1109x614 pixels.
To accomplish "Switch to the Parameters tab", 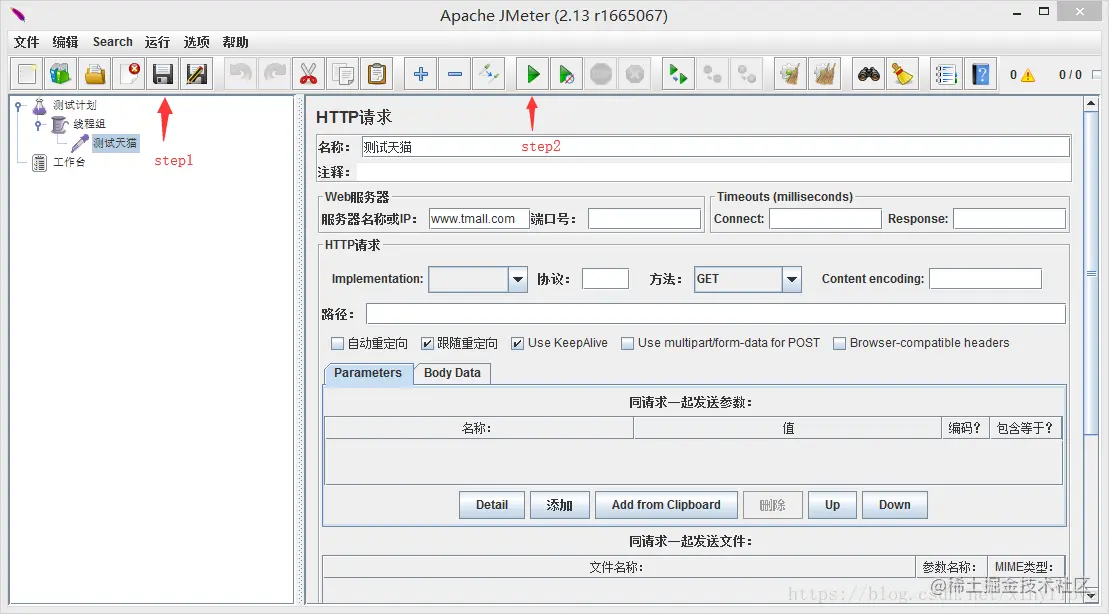I will tap(368, 373).
